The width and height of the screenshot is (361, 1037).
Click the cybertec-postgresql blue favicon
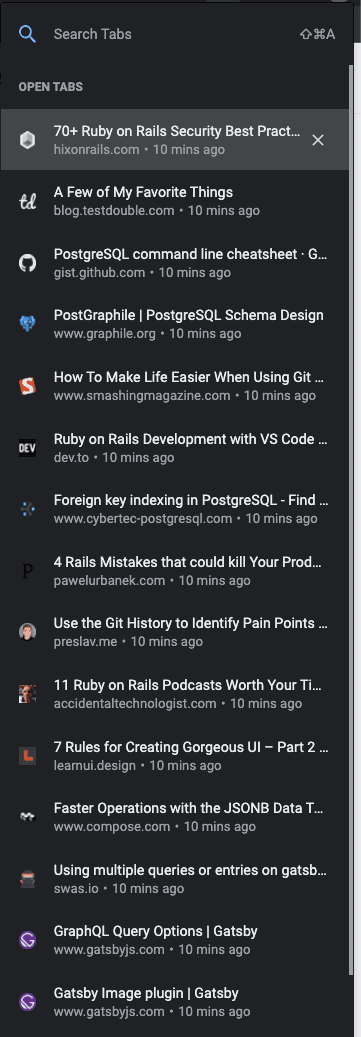27,509
